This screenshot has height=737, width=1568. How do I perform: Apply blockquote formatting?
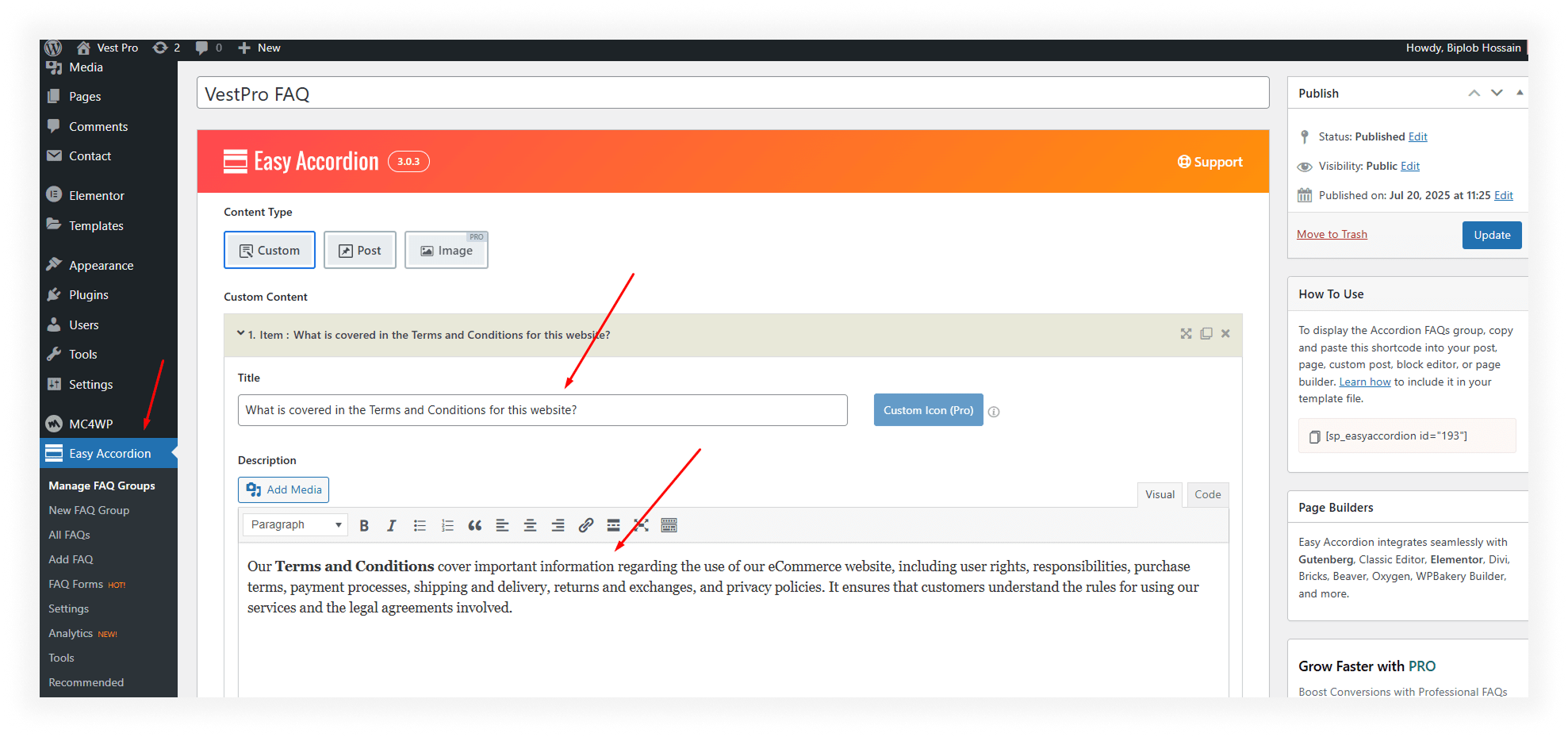[x=475, y=525]
